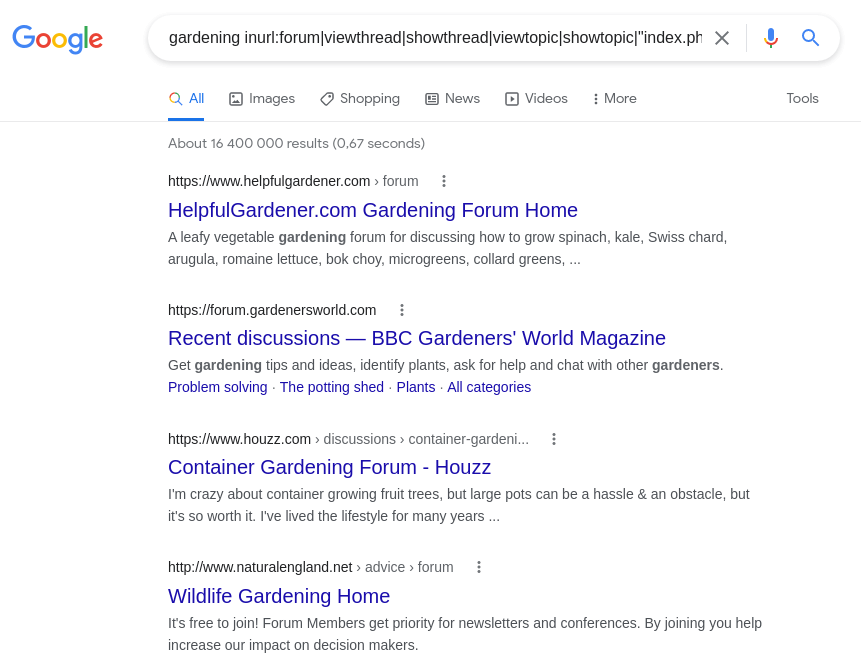Open three-dot menu for houzz.com result
This screenshot has width=861, height=669.
(554, 439)
